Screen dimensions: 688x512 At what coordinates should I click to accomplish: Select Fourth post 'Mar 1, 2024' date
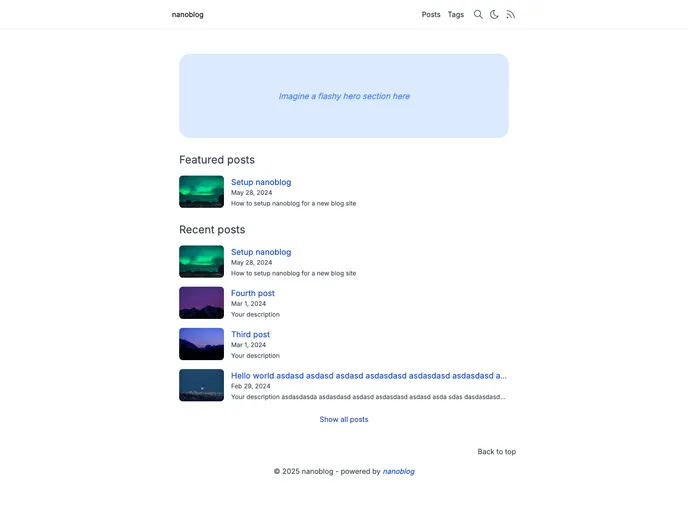click(248, 304)
